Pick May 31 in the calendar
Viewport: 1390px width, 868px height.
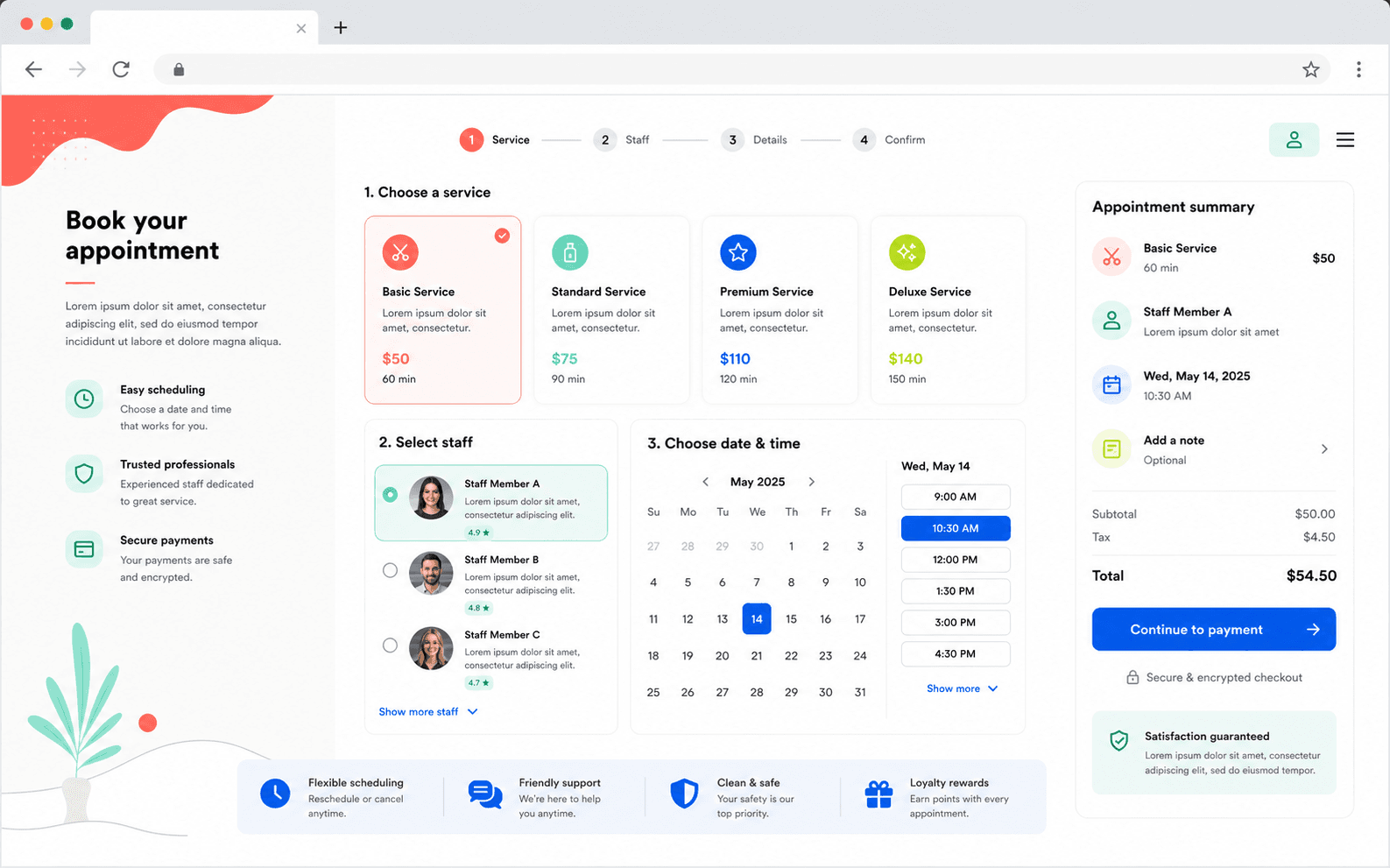860,692
